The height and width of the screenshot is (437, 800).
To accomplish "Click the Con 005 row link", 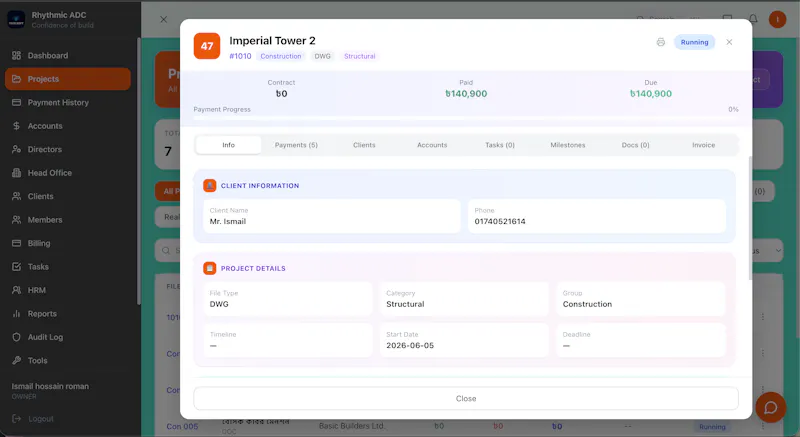I will pos(182,426).
